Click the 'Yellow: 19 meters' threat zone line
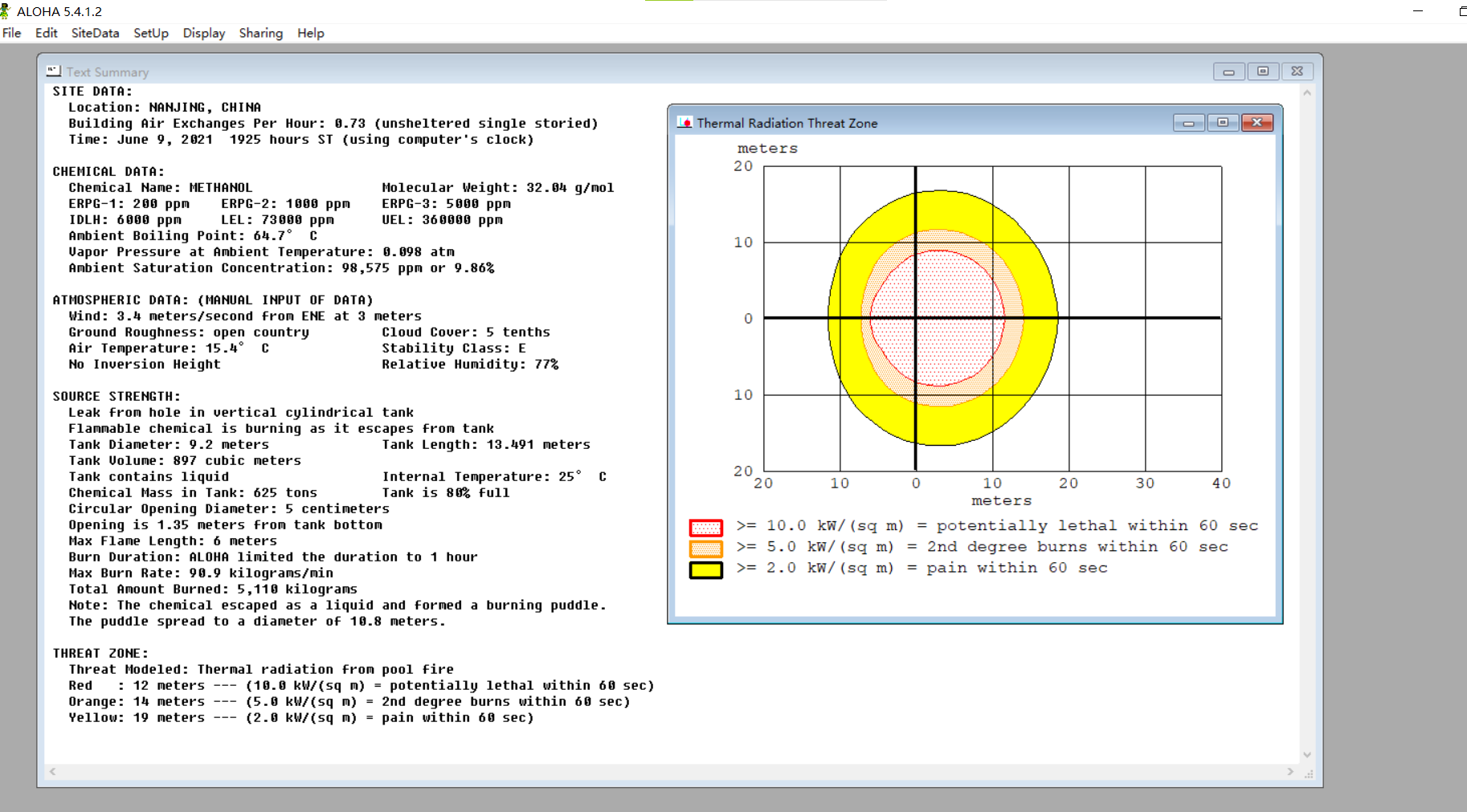This screenshot has width=1467, height=812. 301,718
